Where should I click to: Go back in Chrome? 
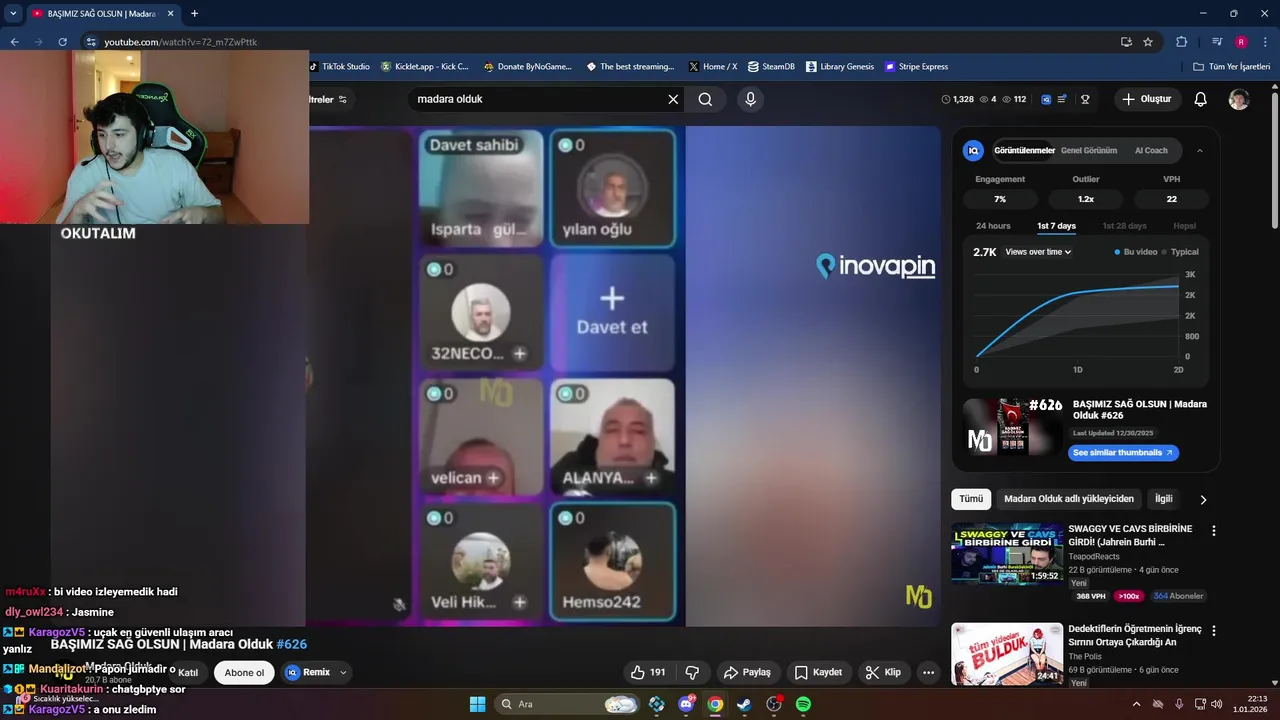click(x=14, y=42)
